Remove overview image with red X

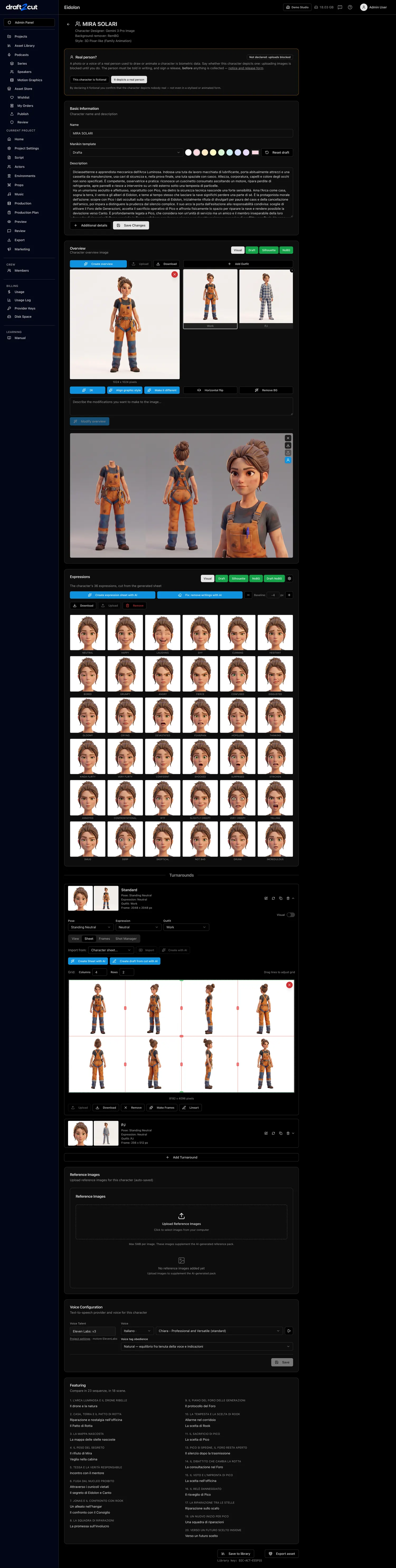click(x=175, y=274)
